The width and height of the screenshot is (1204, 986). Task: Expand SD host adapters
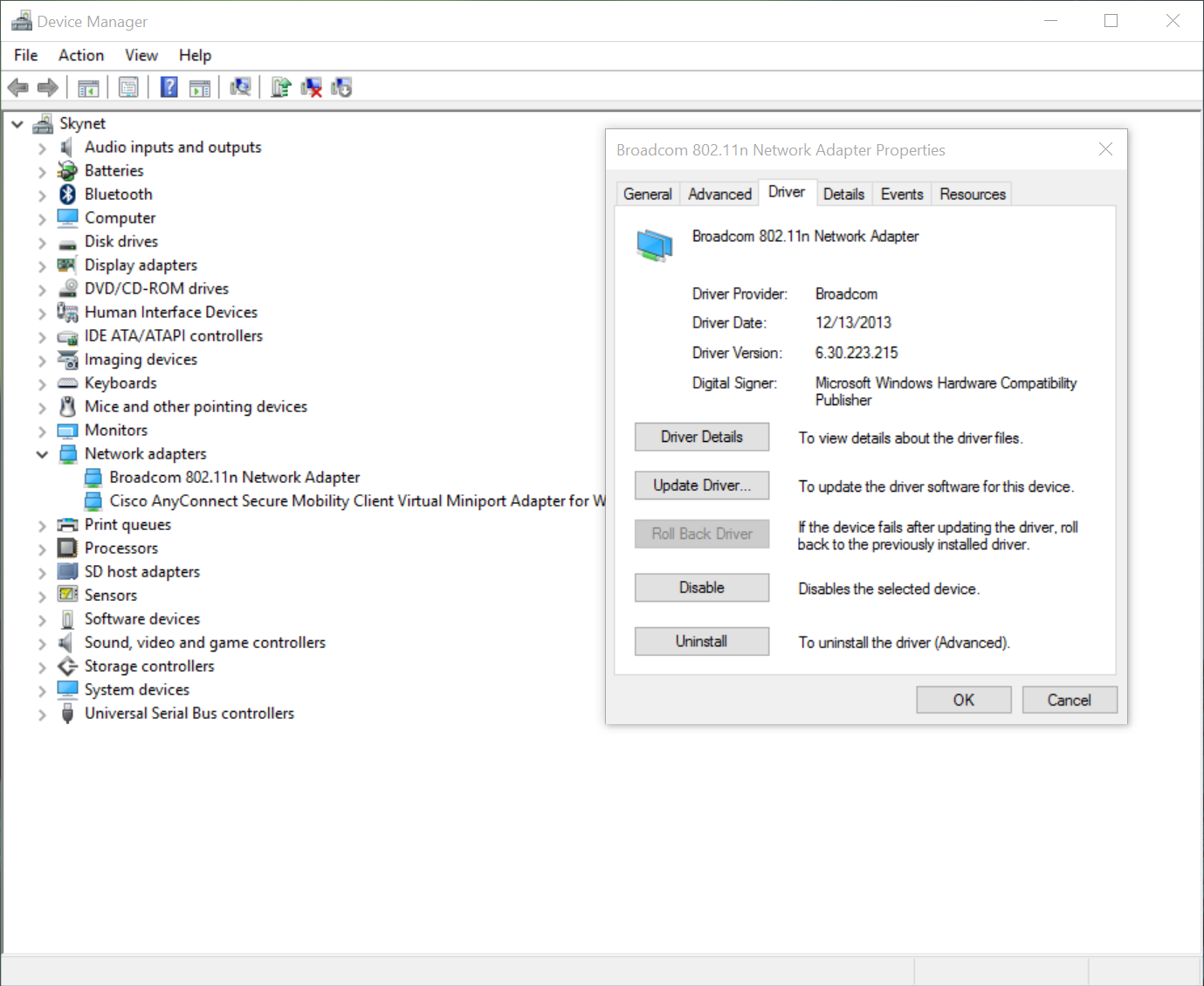[x=42, y=572]
